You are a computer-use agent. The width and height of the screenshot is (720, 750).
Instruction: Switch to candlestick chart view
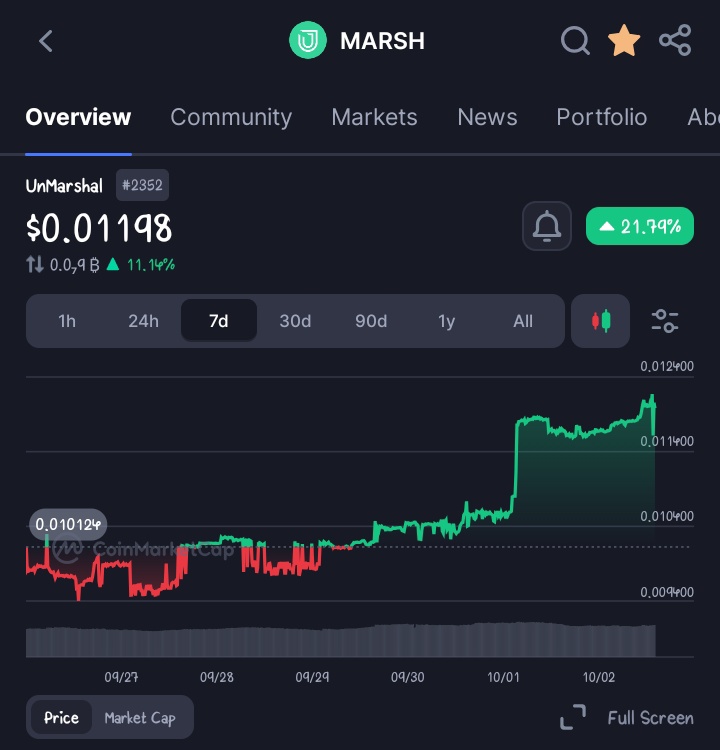tap(601, 321)
